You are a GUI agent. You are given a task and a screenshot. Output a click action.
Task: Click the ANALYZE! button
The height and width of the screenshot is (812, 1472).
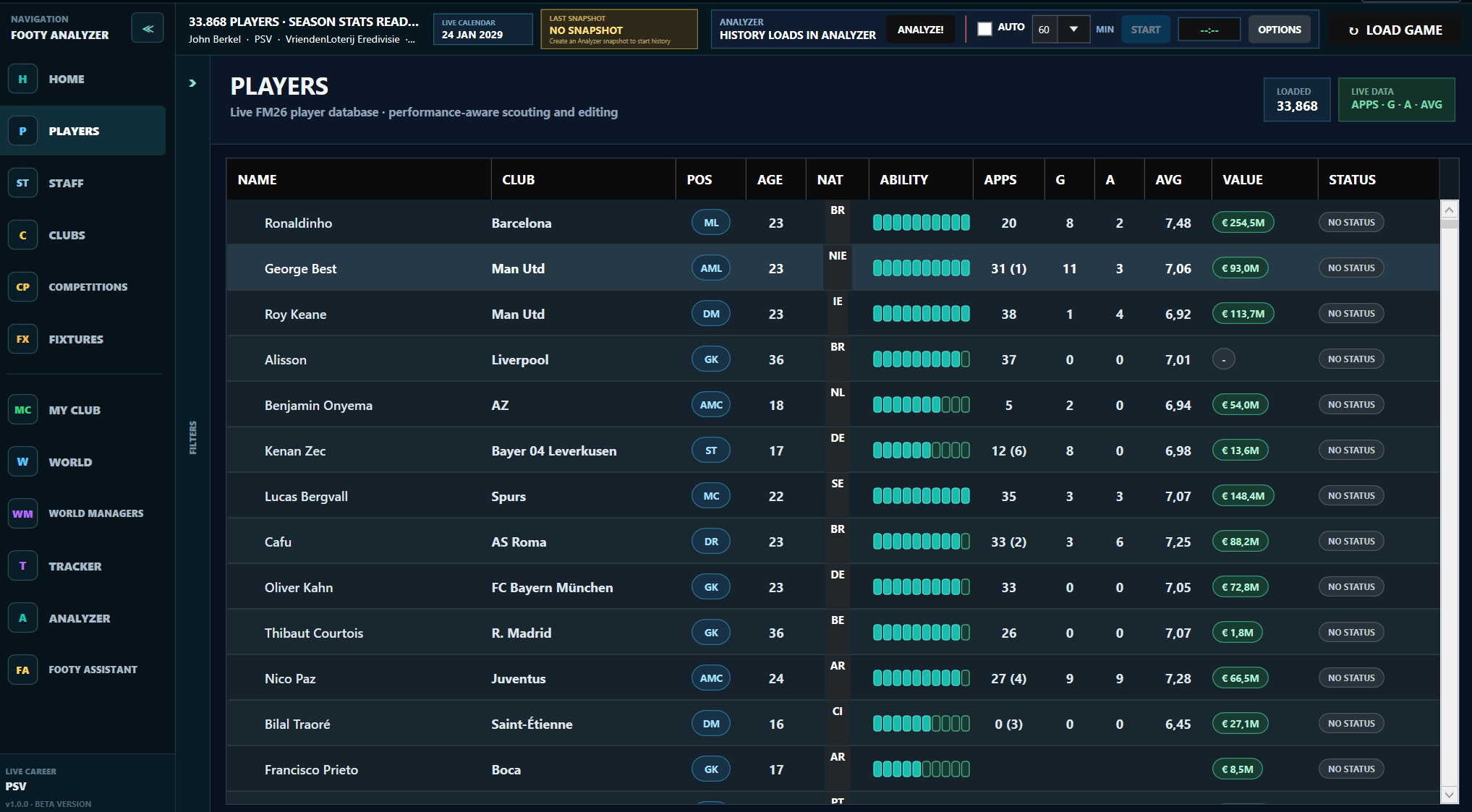point(920,30)
